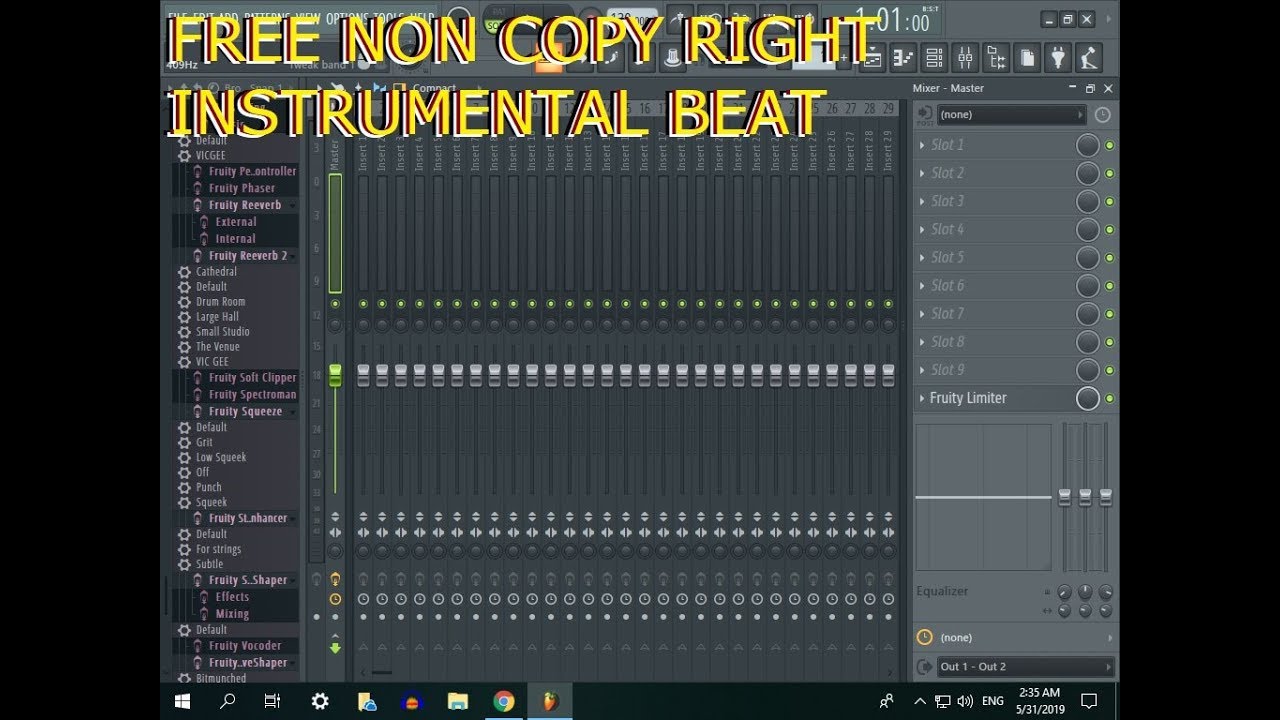Mute Insert 29 track LED
This screenshot has height=720, width=1280.
pyautogui.click(x=888, y=304)
